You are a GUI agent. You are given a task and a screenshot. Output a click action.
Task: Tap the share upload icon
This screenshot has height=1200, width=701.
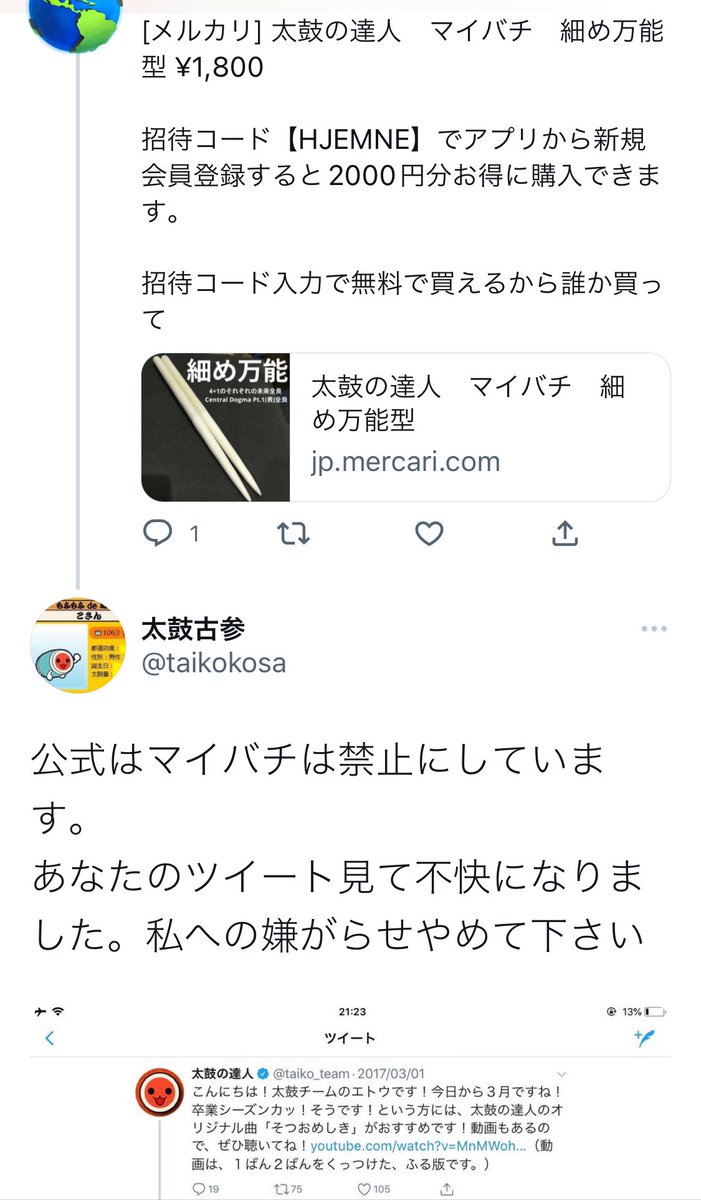pyautogui.click(x=566, y=533)
